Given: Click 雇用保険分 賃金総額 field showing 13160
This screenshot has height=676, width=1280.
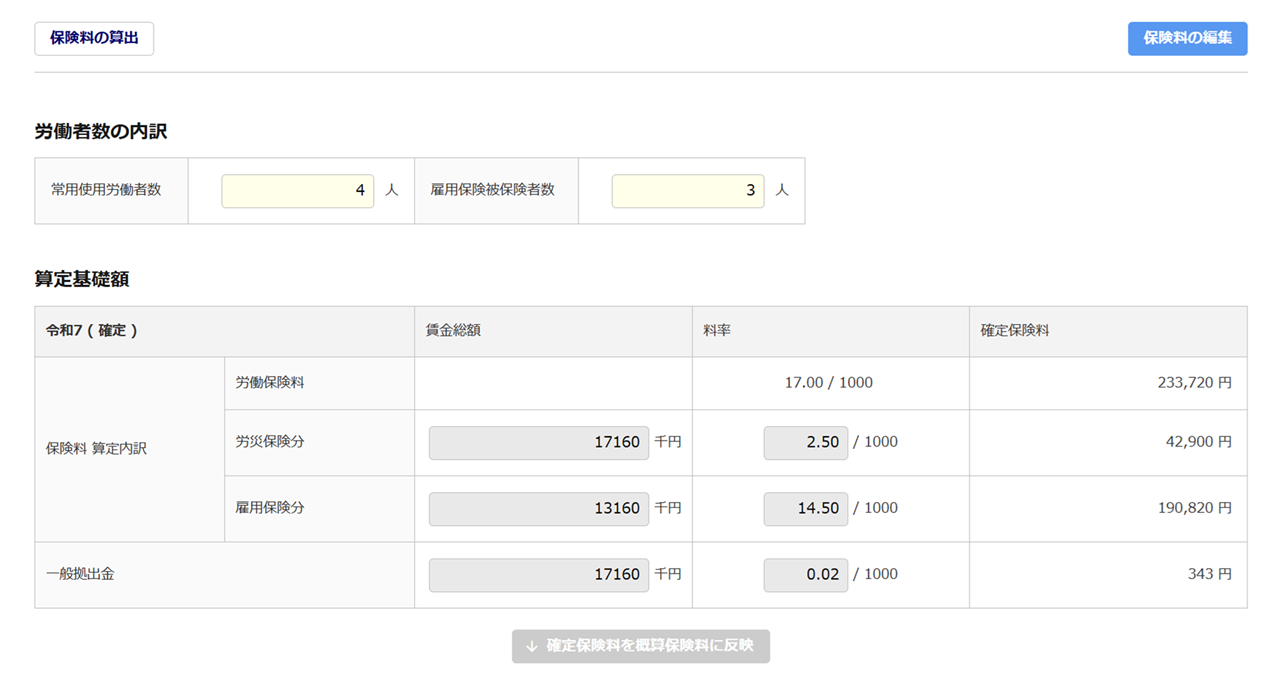Looking at the screenshot, I should (x=538, y=508).
